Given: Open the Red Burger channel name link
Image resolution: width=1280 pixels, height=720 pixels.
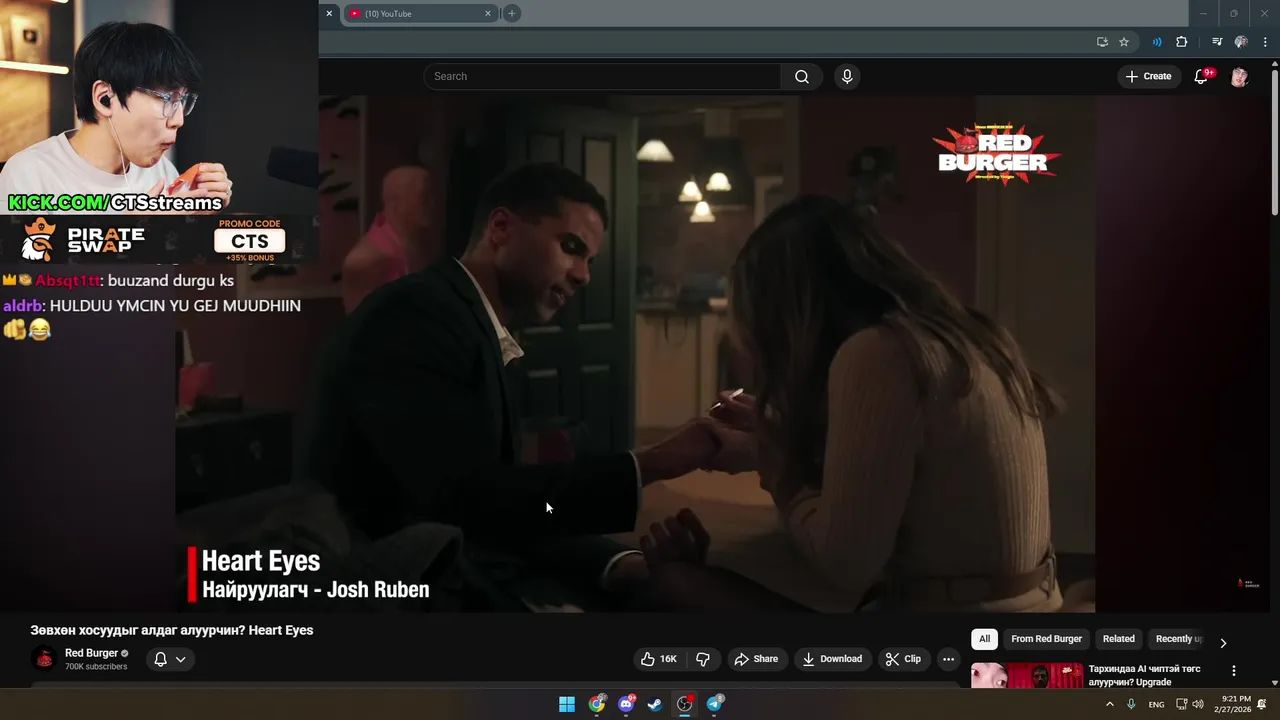Looking at the screenshot, I should (91, 653).
